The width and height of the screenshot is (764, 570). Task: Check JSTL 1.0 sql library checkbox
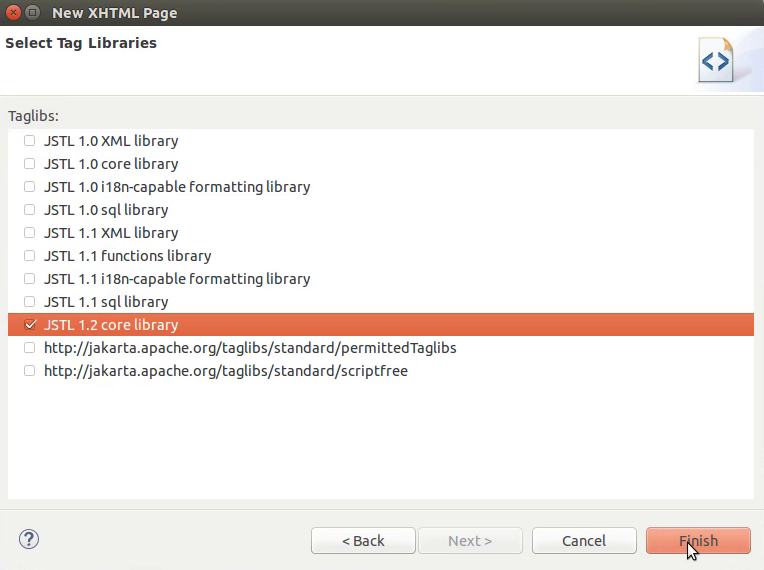(30, 209)
